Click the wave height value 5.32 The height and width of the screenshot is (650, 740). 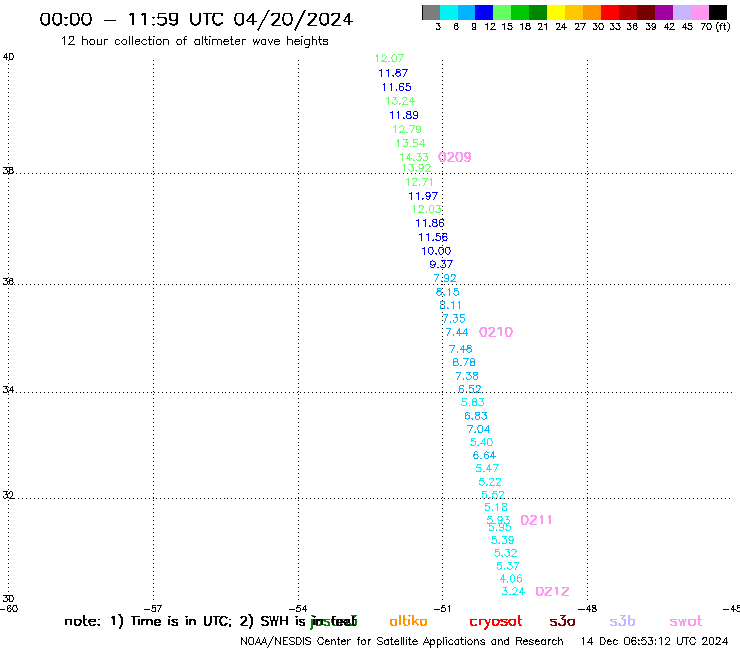[506, 553]
